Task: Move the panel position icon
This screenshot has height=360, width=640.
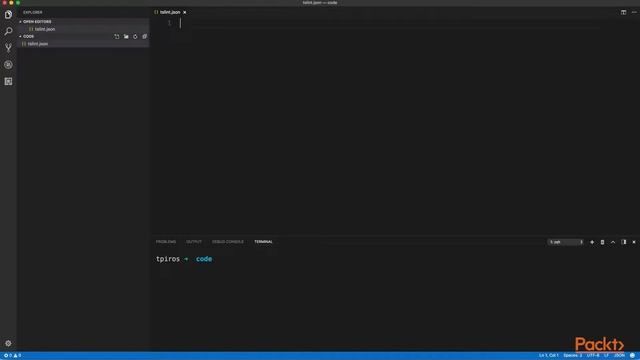Action: coord(623,242)
